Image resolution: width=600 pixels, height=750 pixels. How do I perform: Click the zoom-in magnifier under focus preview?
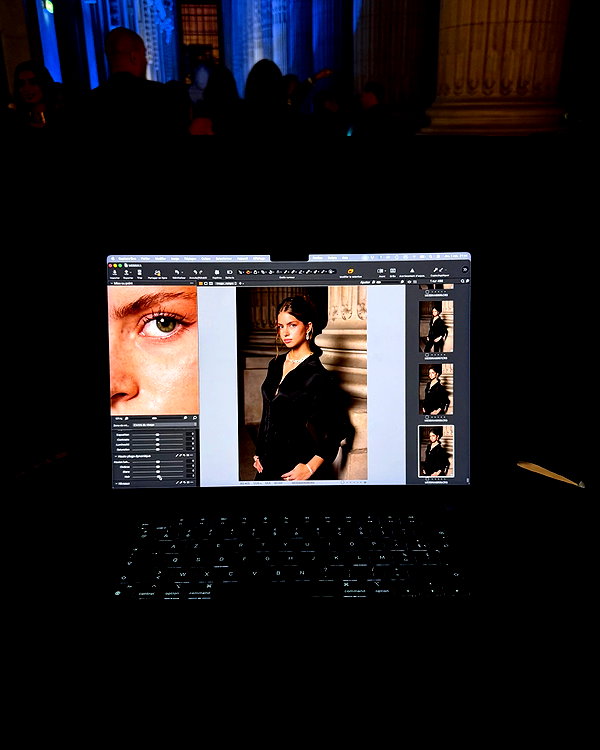[x=185, y=418]
